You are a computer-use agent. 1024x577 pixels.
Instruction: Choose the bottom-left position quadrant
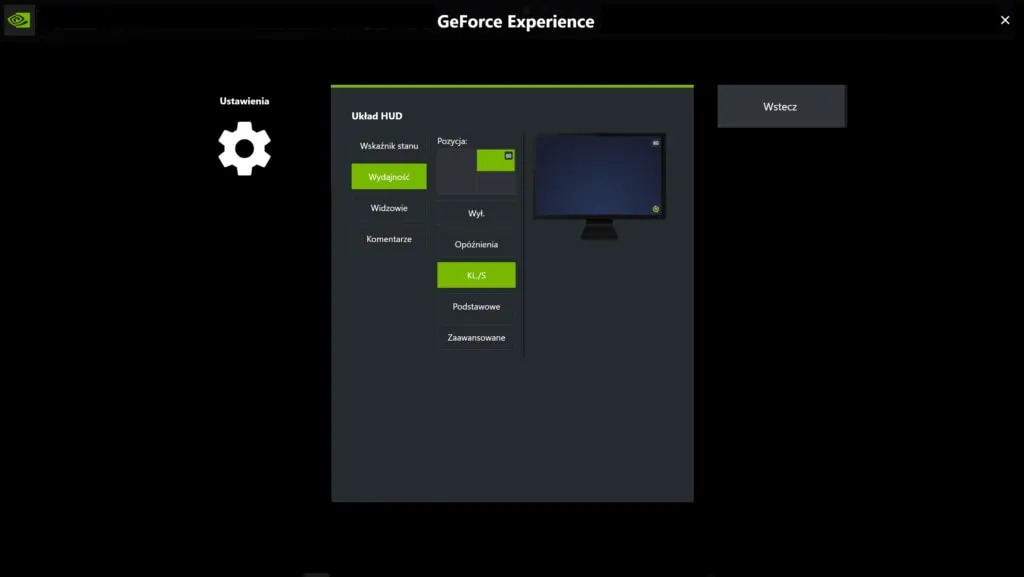(456, 183)
